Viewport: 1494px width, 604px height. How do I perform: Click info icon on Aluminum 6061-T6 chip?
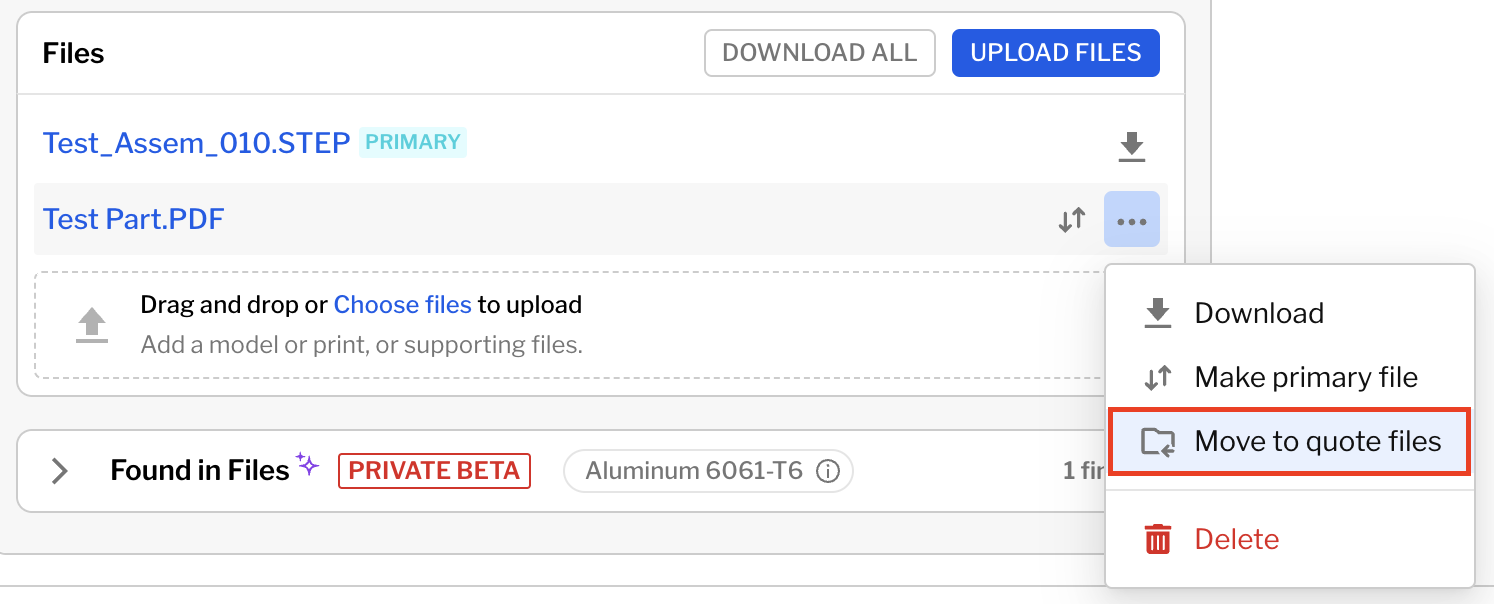827,471
